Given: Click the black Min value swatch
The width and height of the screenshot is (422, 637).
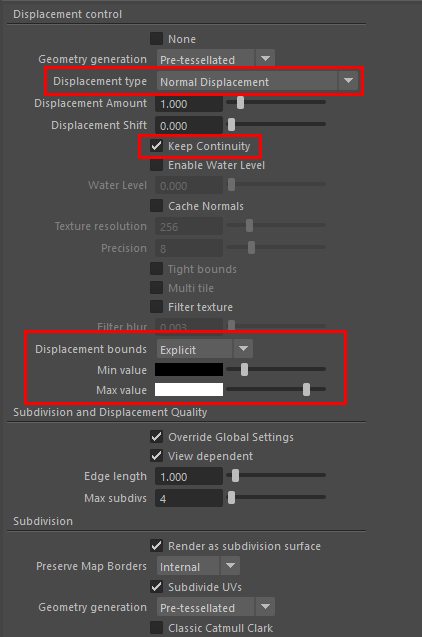Looking at the screenshot, I should [x=189, y=369].
